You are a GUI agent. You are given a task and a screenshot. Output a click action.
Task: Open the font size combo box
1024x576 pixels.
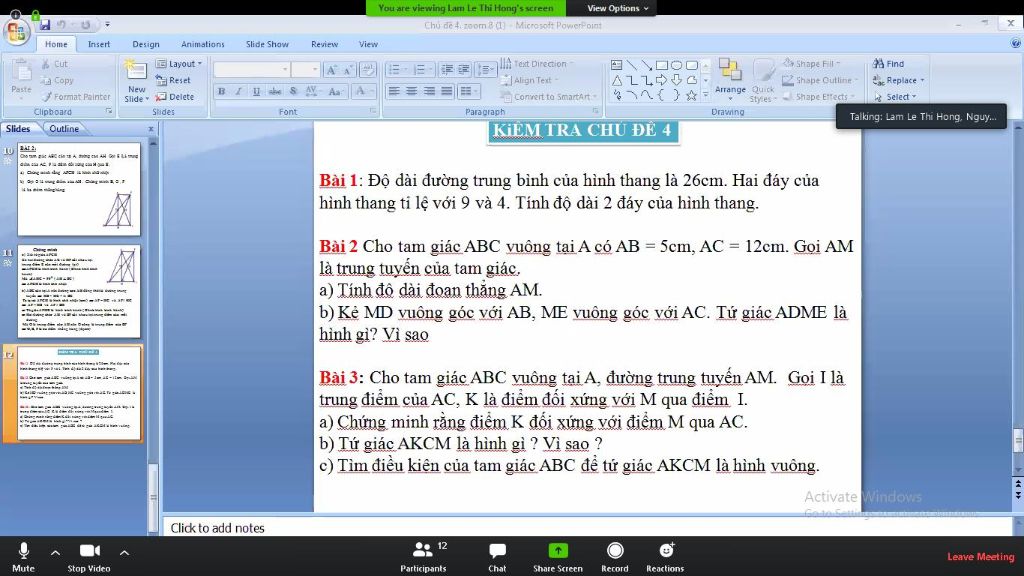[306, 70]
